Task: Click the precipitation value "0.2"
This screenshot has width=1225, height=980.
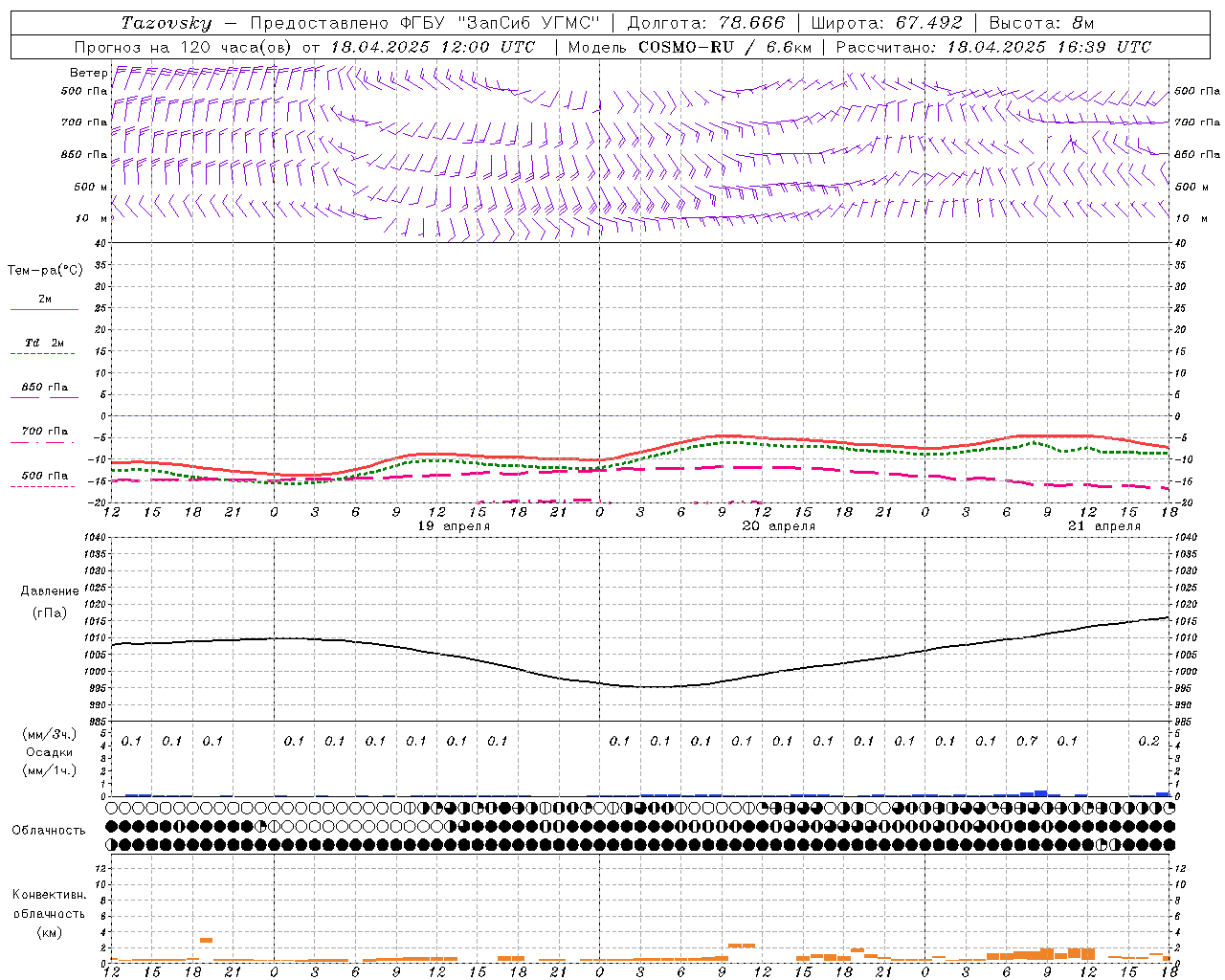Action: [1148, 742]
